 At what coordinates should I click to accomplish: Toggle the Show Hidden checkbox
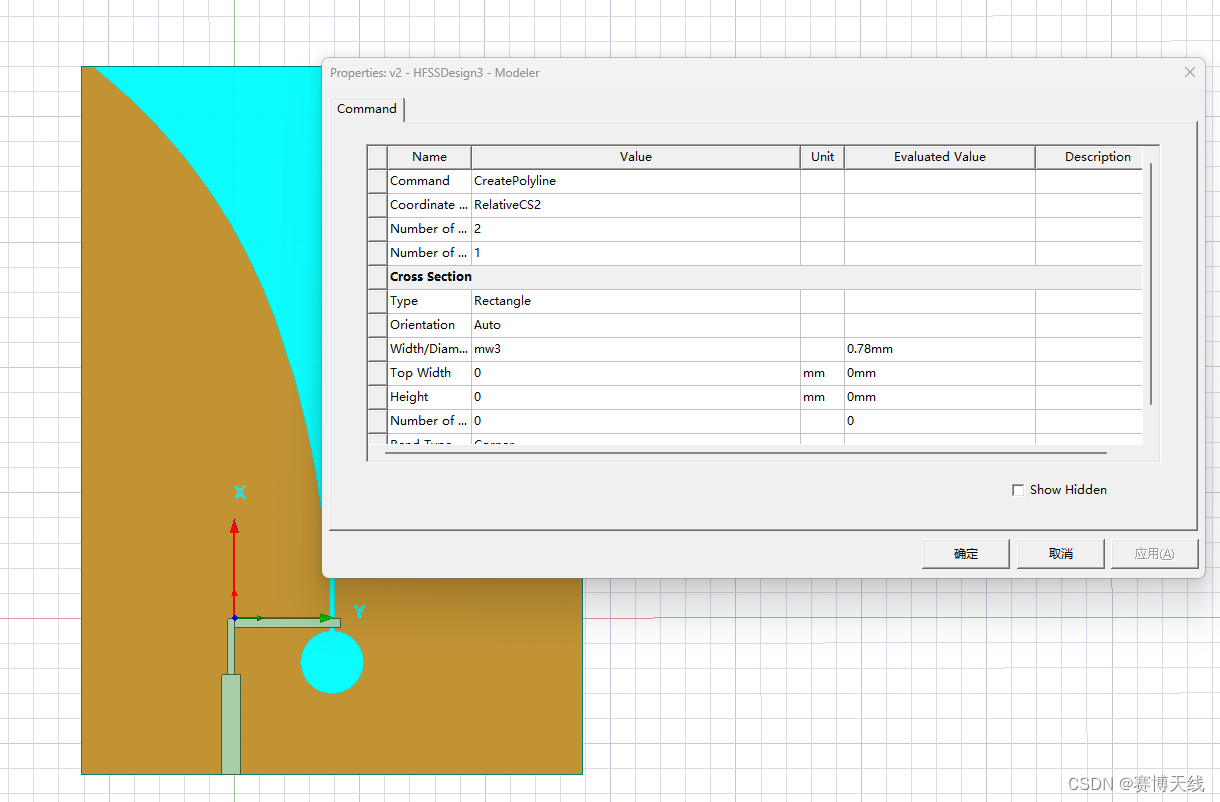coord(1018,490)
